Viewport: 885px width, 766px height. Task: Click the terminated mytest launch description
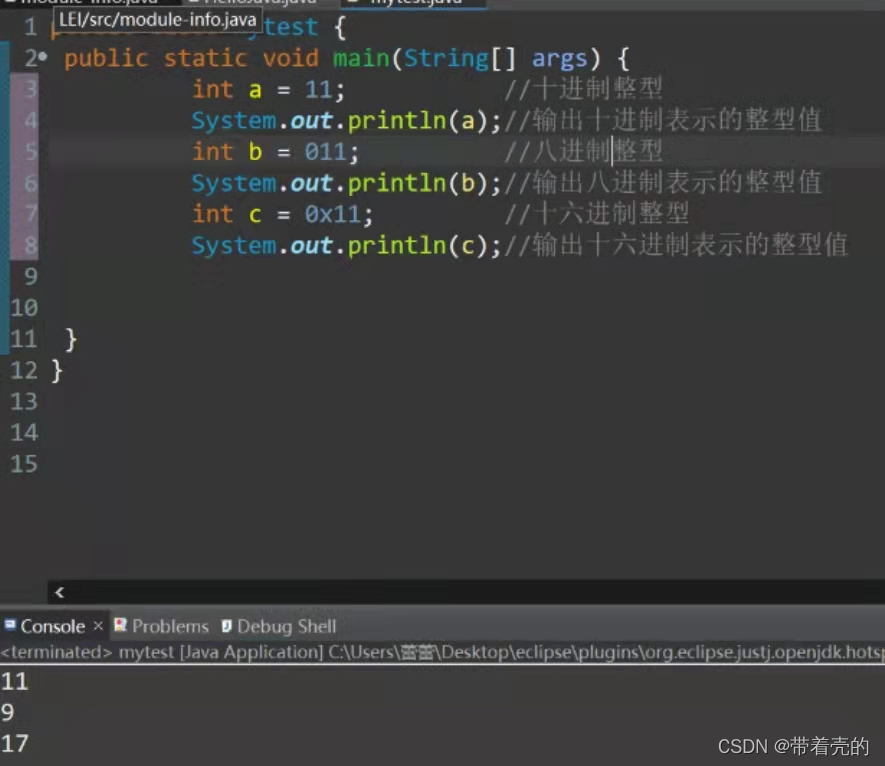pyautogui.click(x=442, y=652)
